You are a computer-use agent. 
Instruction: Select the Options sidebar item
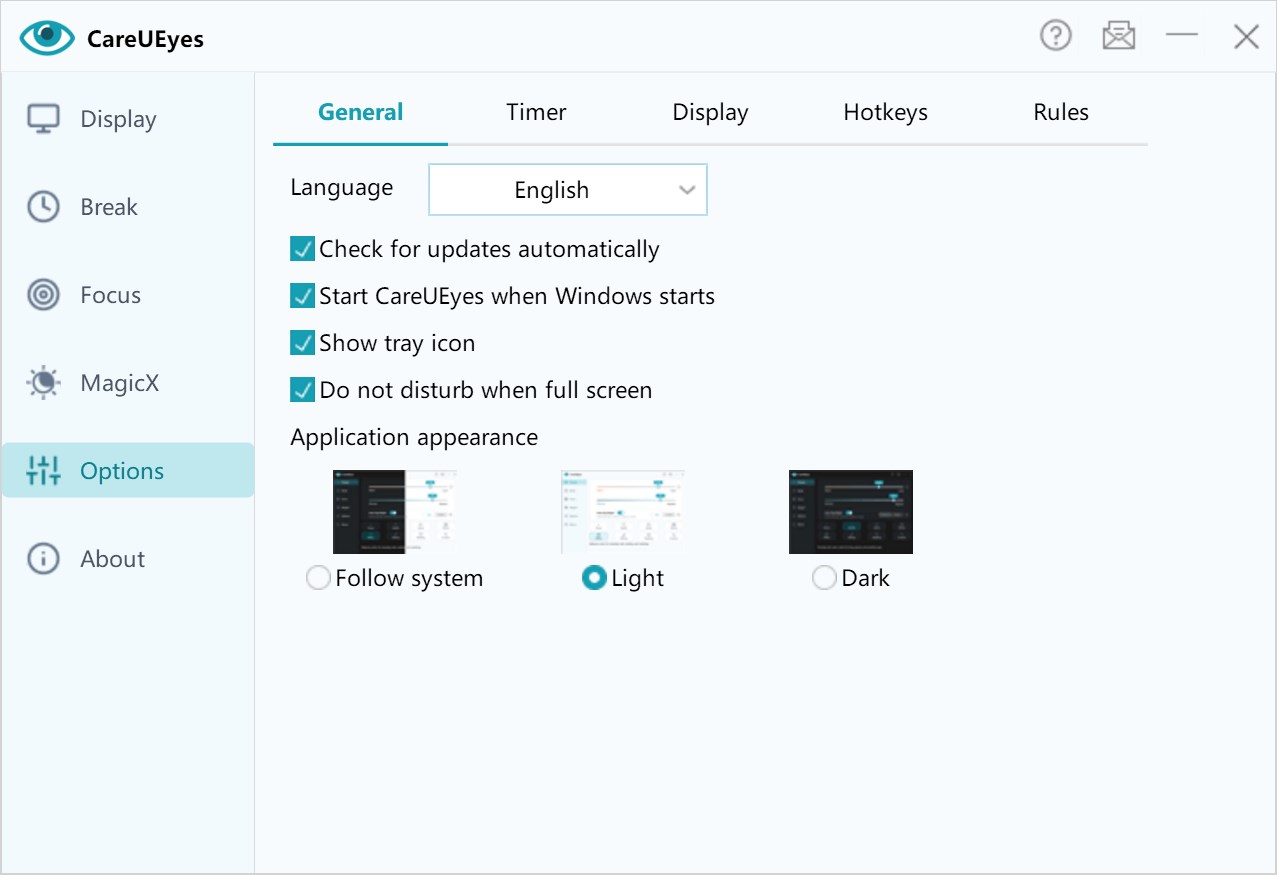tap(128, 471)
